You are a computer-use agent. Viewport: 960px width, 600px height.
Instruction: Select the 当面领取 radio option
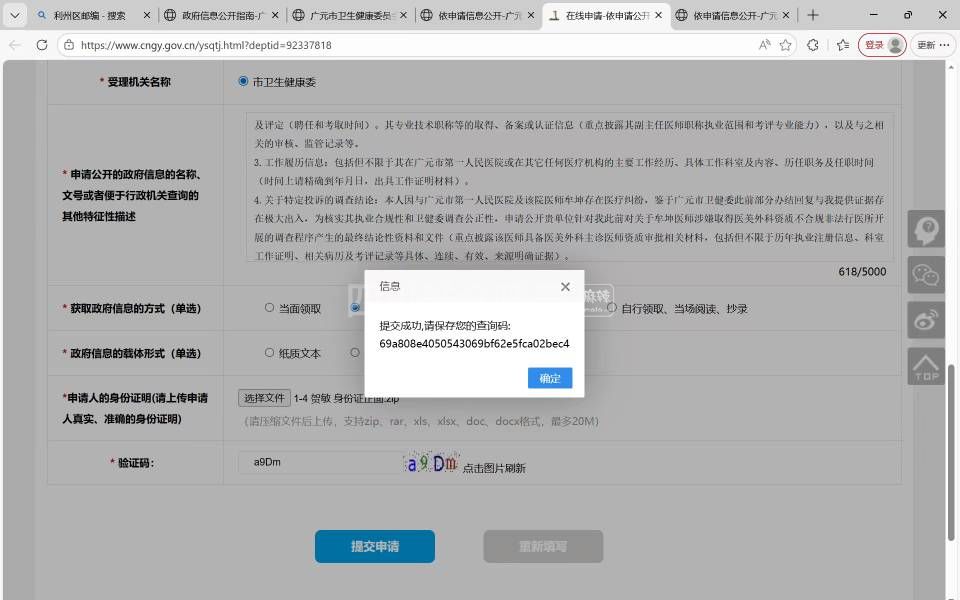click(x=269, y=308)
